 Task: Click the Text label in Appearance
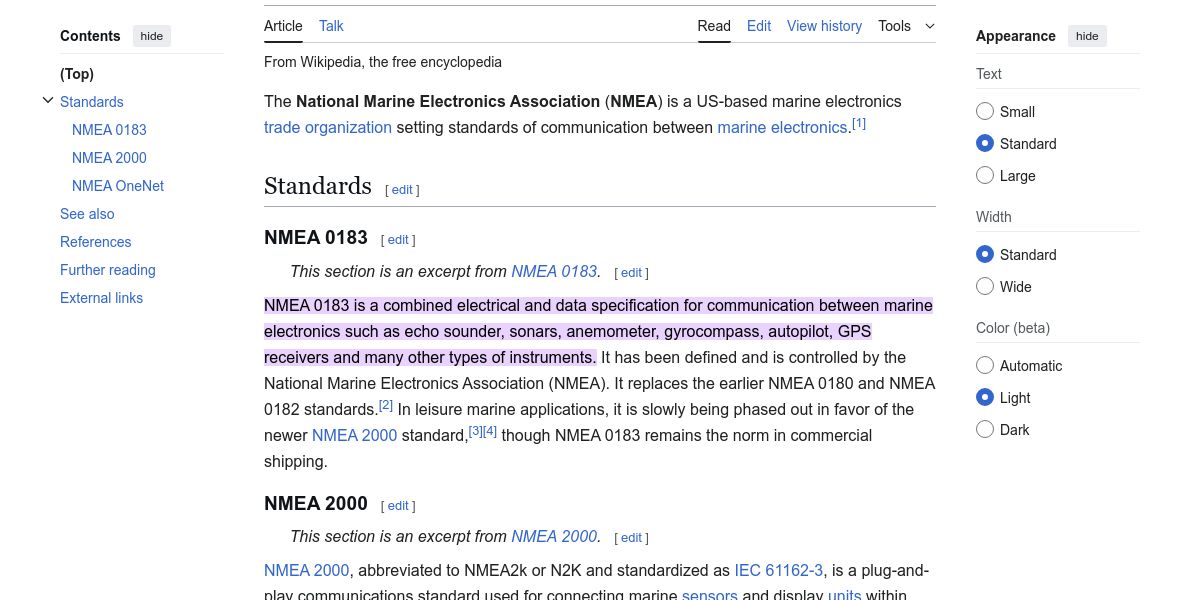(x=989, y=74)
